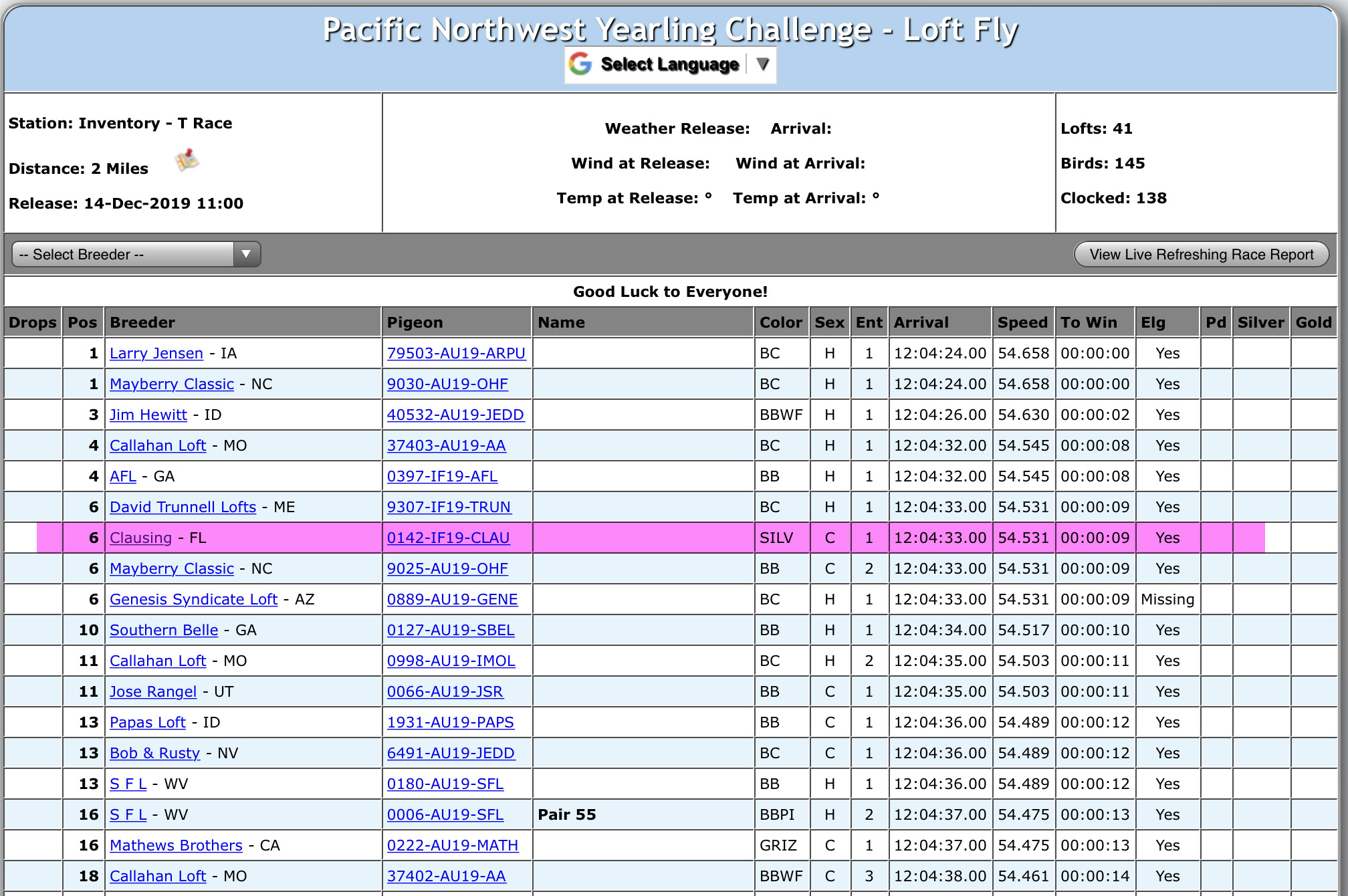
Task: Open pigeon 79503-AU19-ARPU link
Action: tap(456, 353)
